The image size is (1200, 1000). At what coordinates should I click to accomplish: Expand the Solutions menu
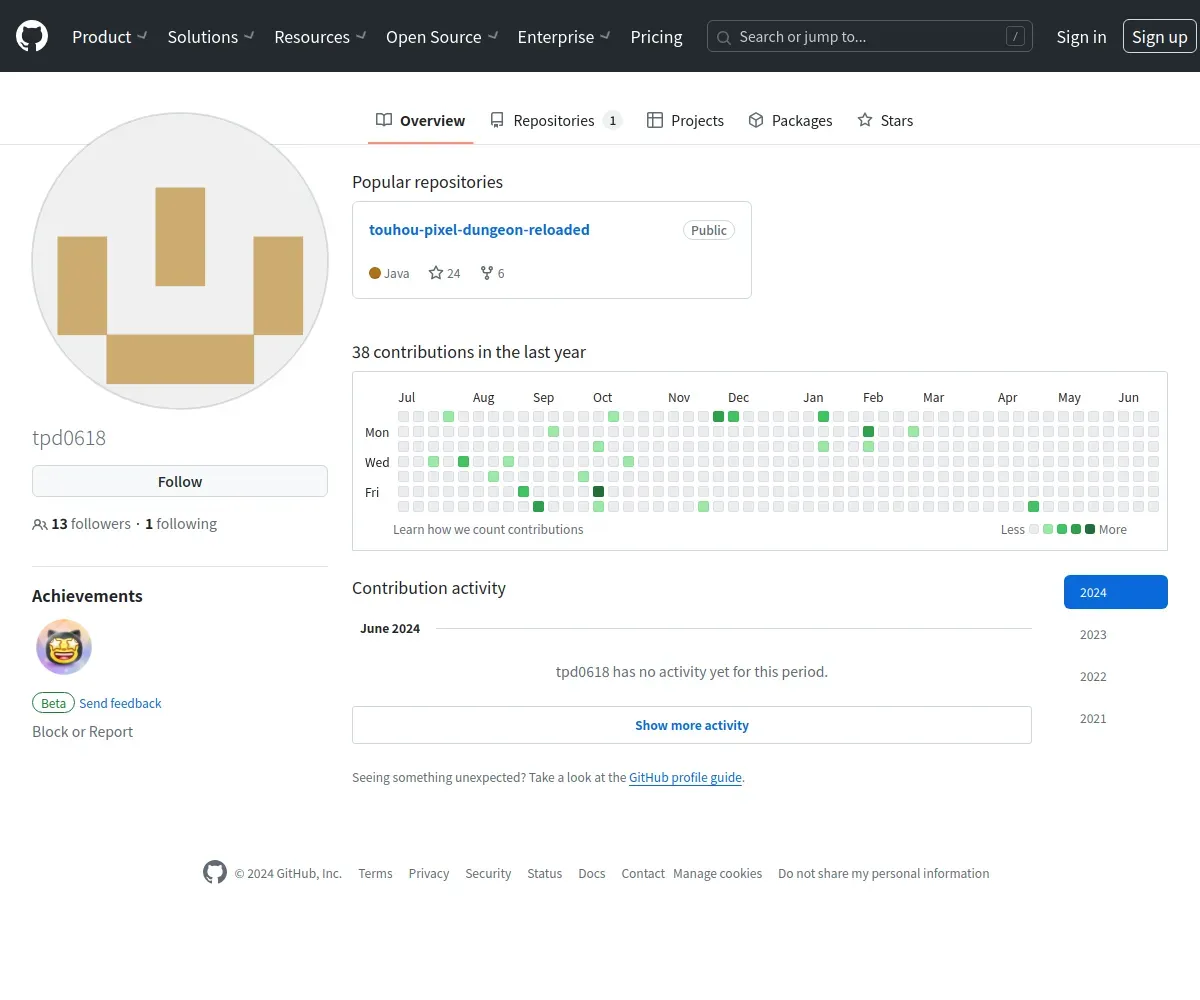tap(211, 37)
